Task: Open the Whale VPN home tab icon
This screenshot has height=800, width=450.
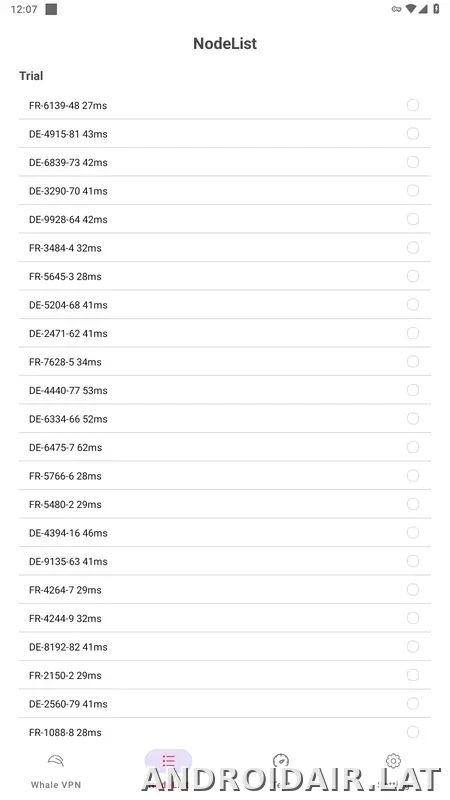Action: coord(56,762)
